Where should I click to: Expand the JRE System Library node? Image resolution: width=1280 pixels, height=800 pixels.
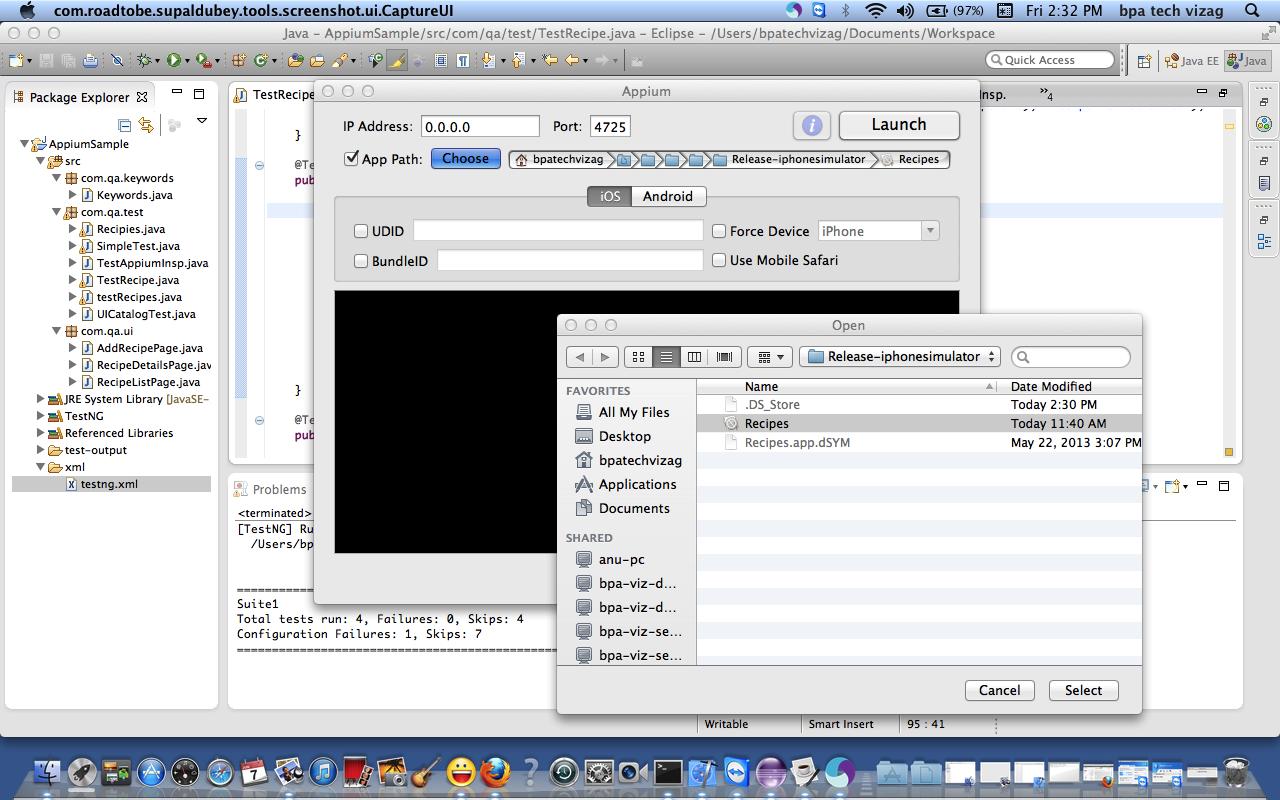click(41, 399)
